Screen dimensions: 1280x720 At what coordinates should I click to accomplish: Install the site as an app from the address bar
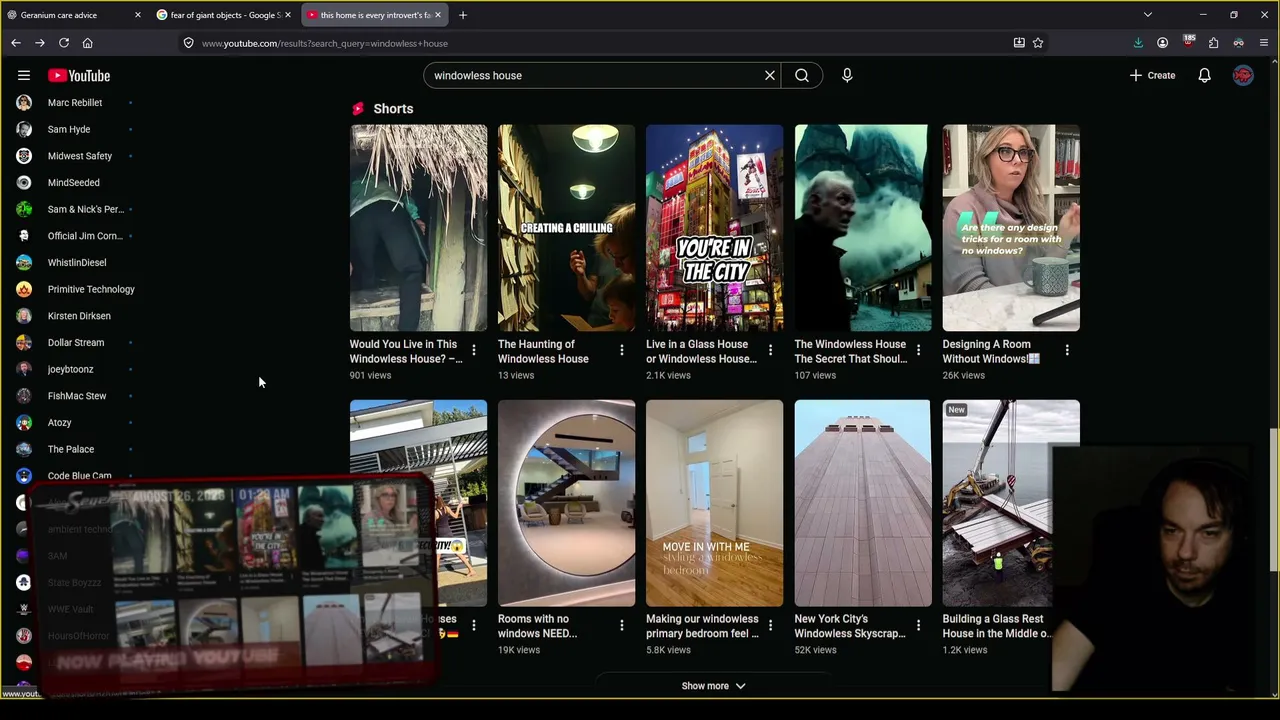[x=1019, y=43]
